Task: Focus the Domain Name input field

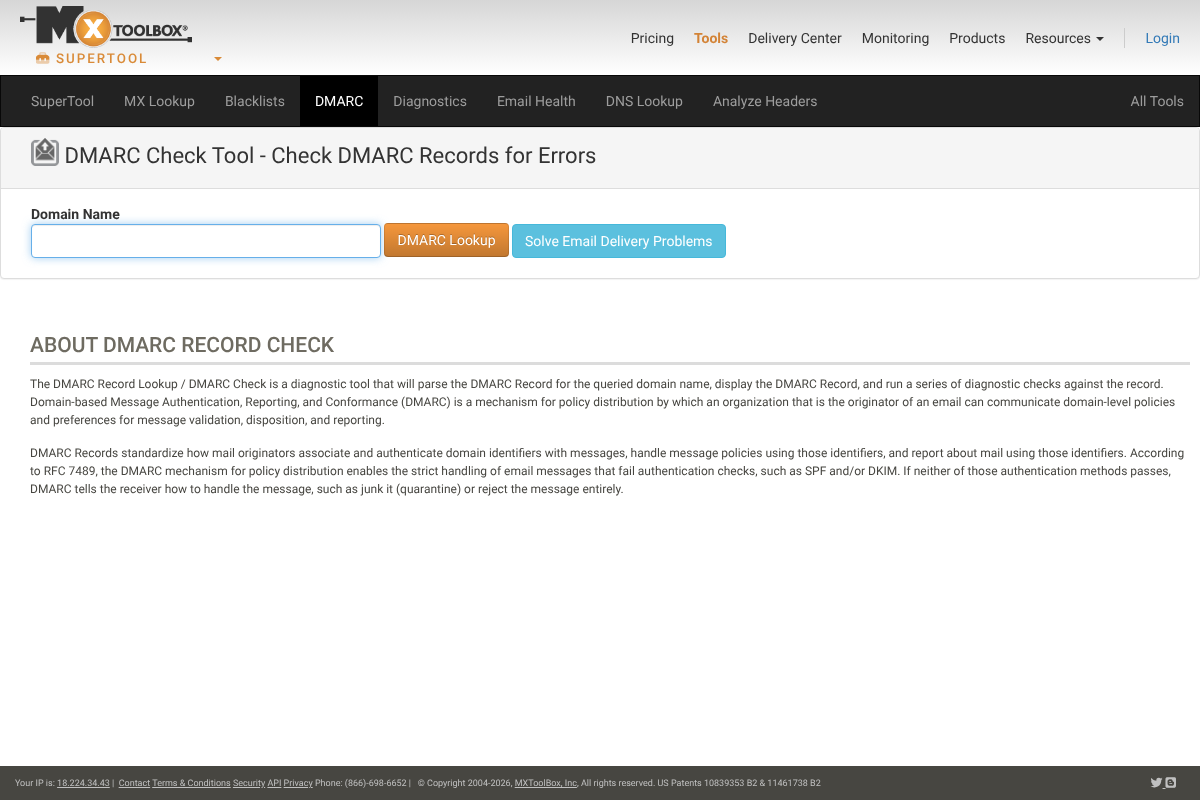Action: click(206, 241)
